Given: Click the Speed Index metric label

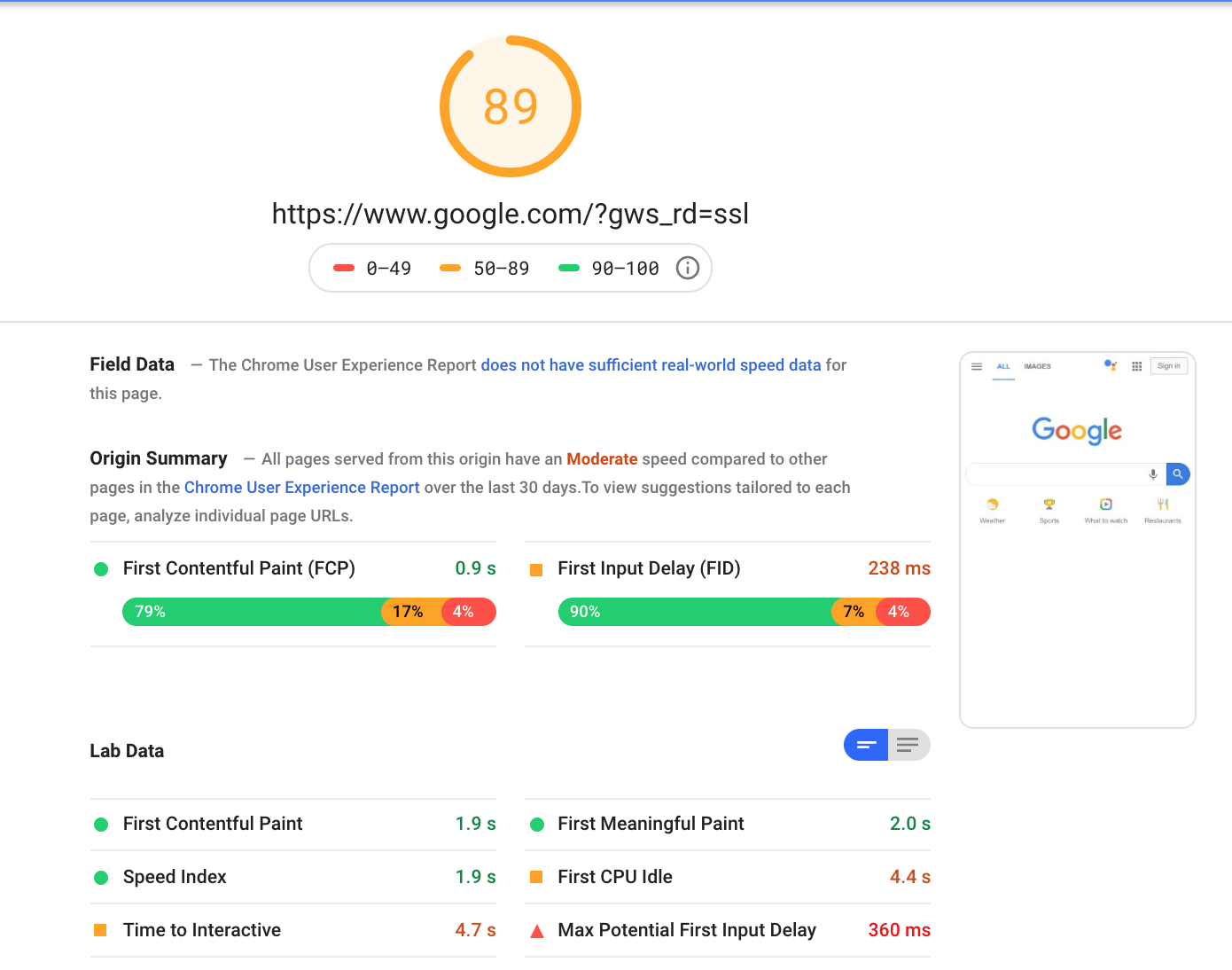Looking at the screenshot, I should pyautogui.click(x=175, y=877).
